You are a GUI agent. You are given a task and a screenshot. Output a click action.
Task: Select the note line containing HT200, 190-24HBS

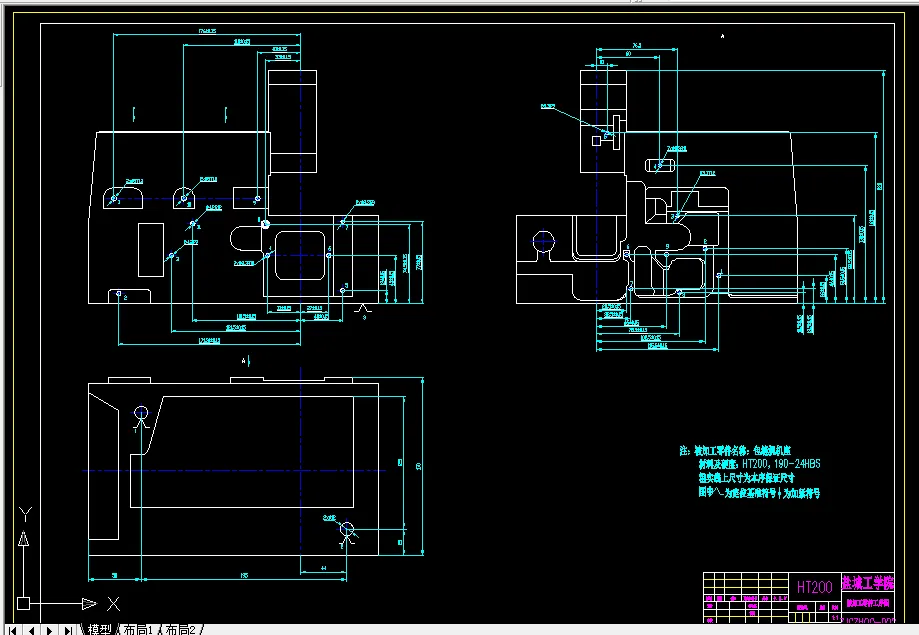coord(760,464)
